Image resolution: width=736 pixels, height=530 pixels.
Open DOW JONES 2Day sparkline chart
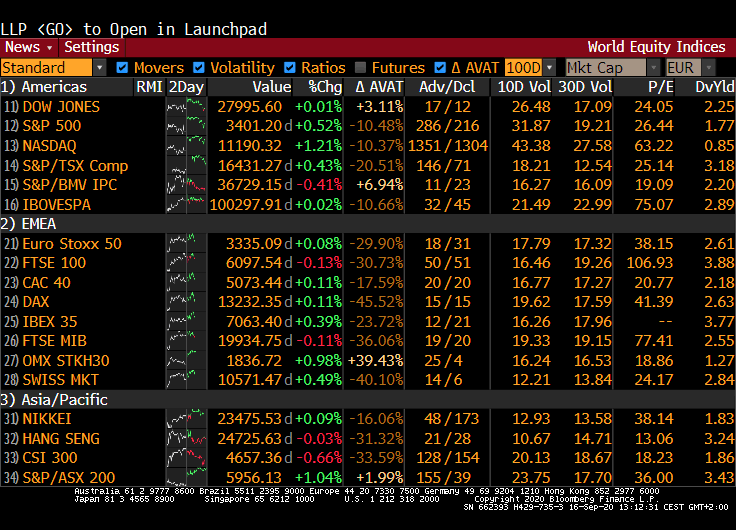pyautogui.click(x=186, y=107)
